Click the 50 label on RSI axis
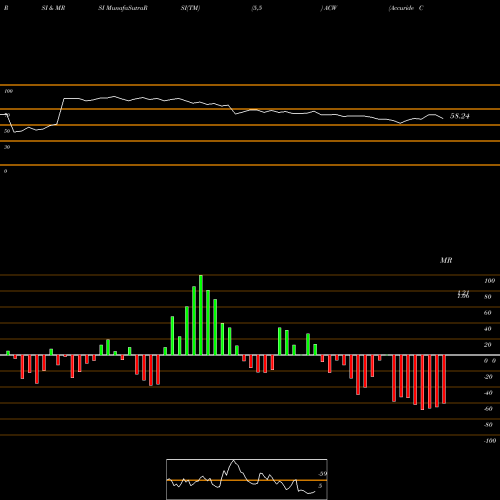 click(7, 131)
